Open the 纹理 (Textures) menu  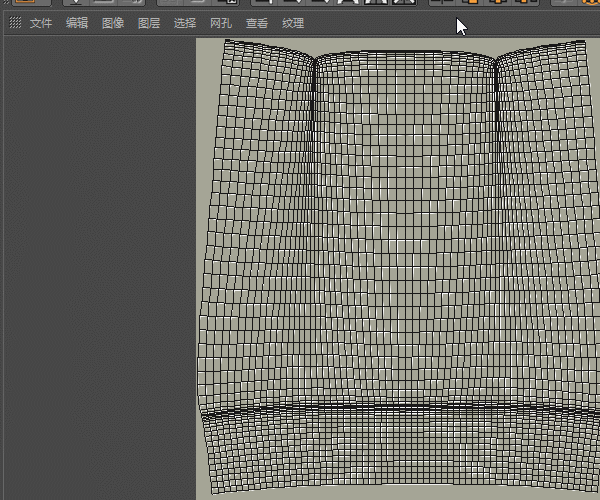coord(293,22)
